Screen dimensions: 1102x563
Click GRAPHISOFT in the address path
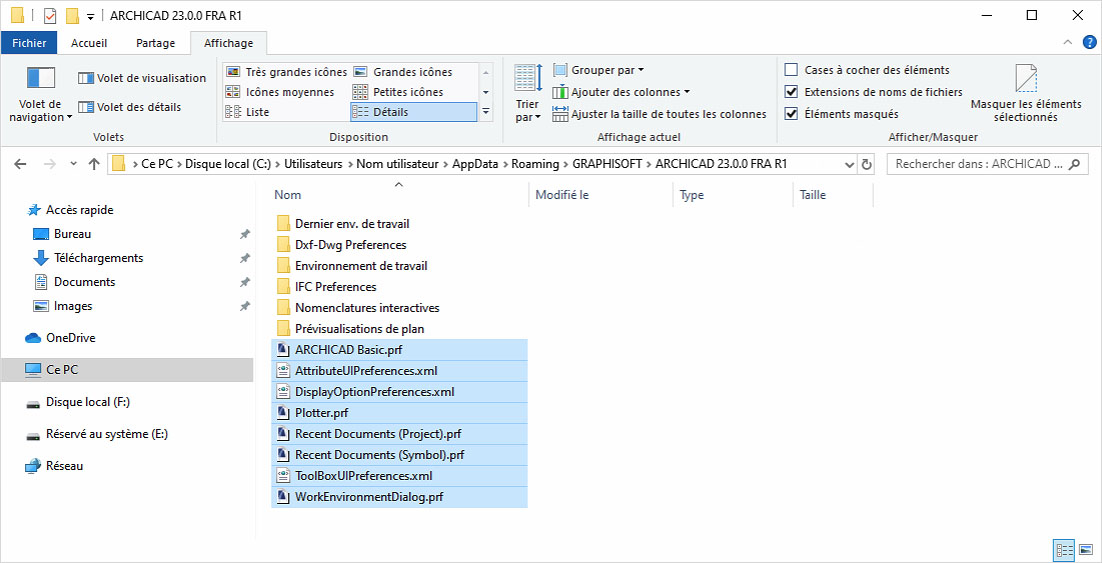[608, 164]
